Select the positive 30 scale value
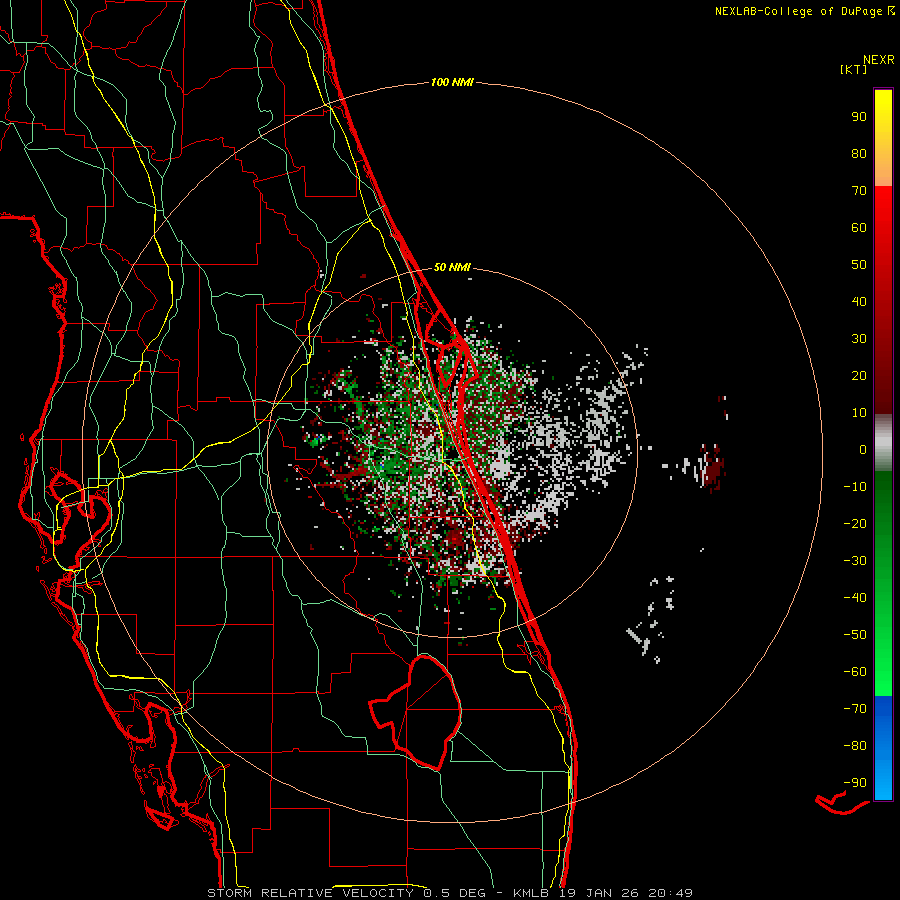The width and height of the screenshot is (900, 900). (859, 339)
